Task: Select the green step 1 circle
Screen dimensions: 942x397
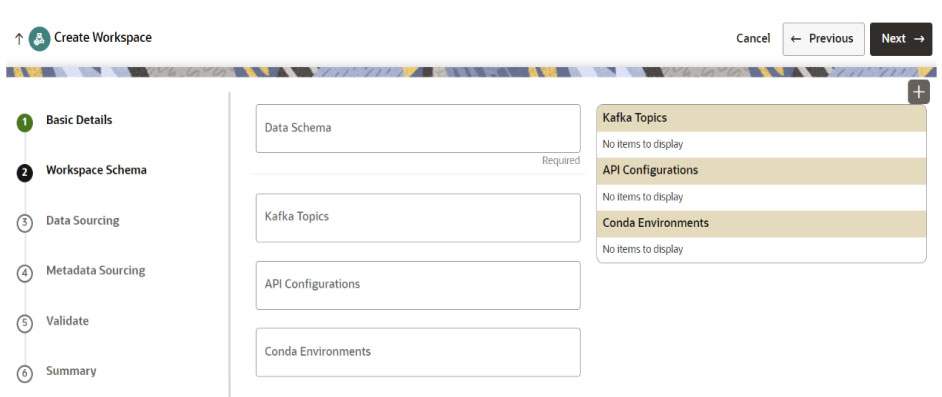Action: click(x=25, y=123)
